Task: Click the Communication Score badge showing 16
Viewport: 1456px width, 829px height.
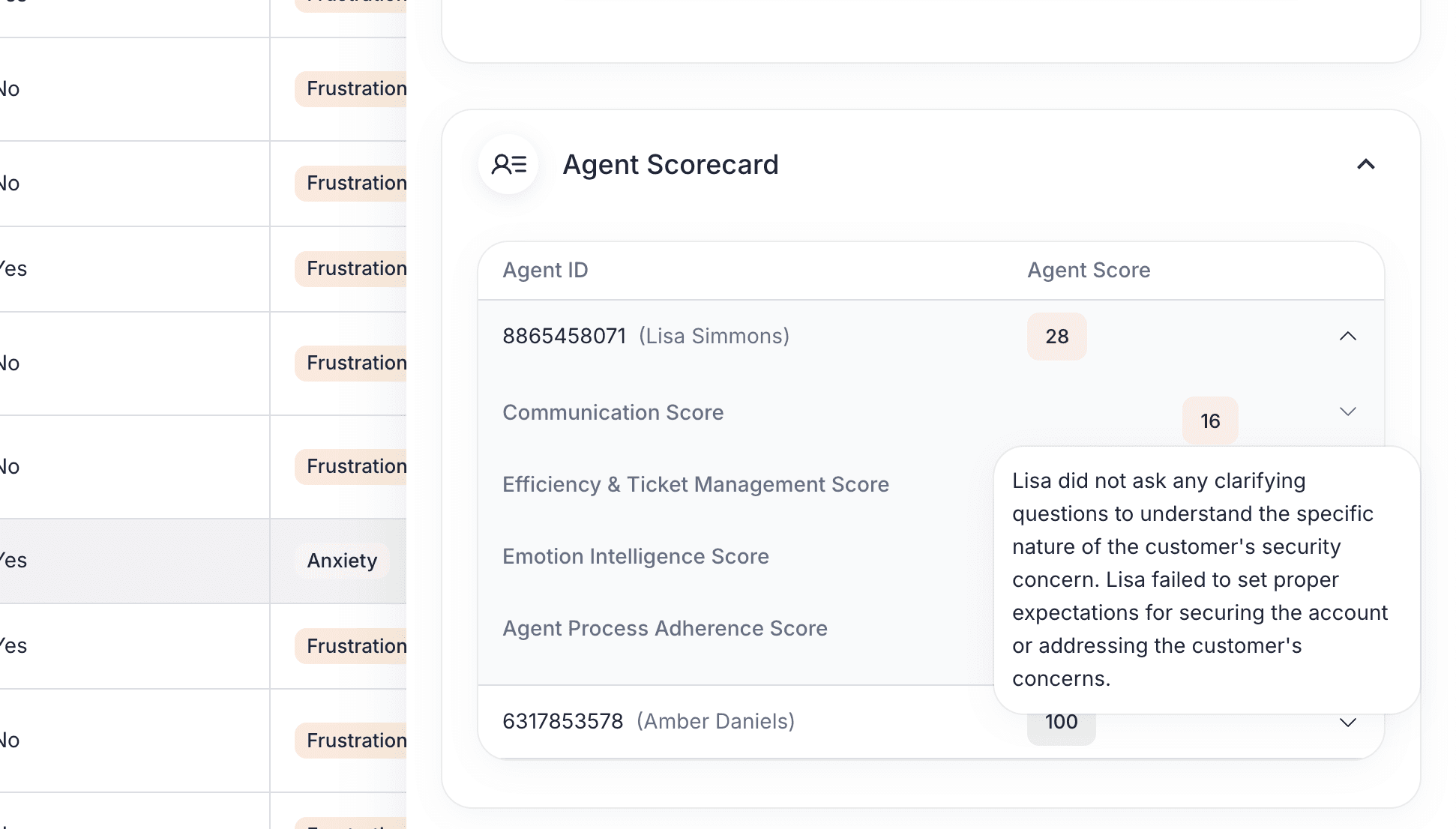Action: pos(1209,420)
